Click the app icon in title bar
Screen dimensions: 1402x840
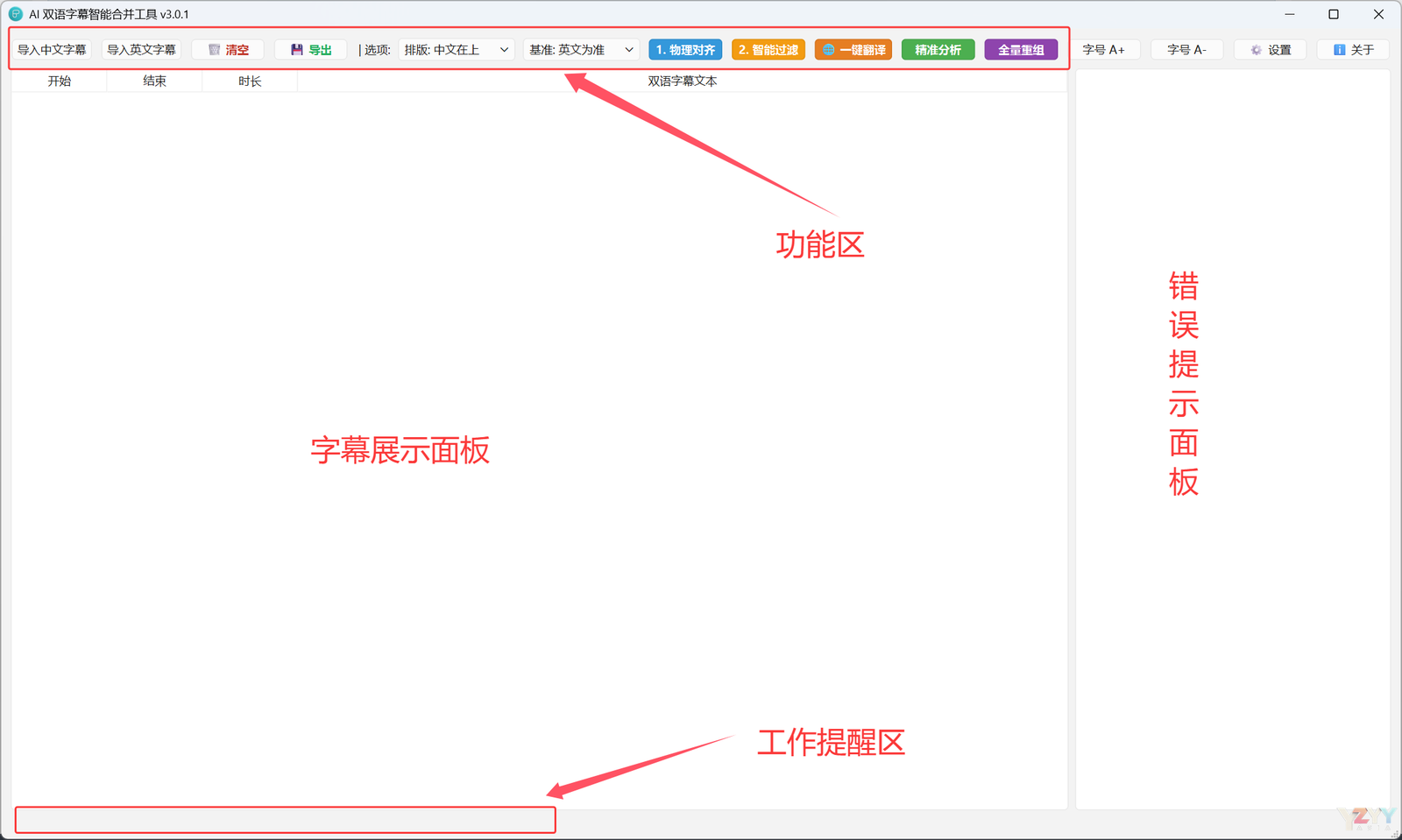click(16, 14)
